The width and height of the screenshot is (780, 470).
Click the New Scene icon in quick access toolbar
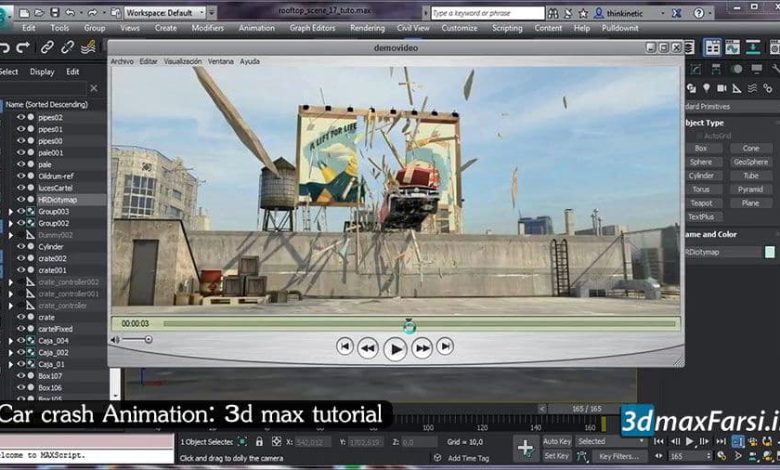pos(23,12)
